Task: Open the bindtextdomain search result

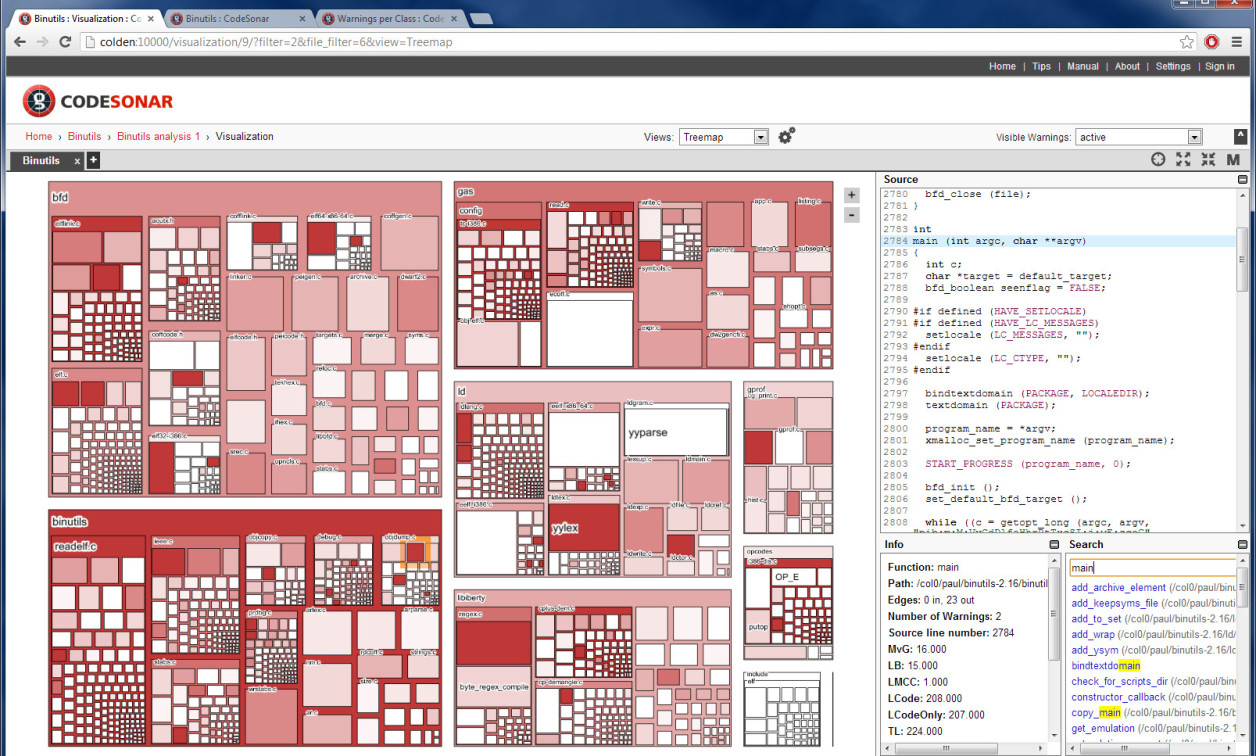Action: coord(1106,665)
